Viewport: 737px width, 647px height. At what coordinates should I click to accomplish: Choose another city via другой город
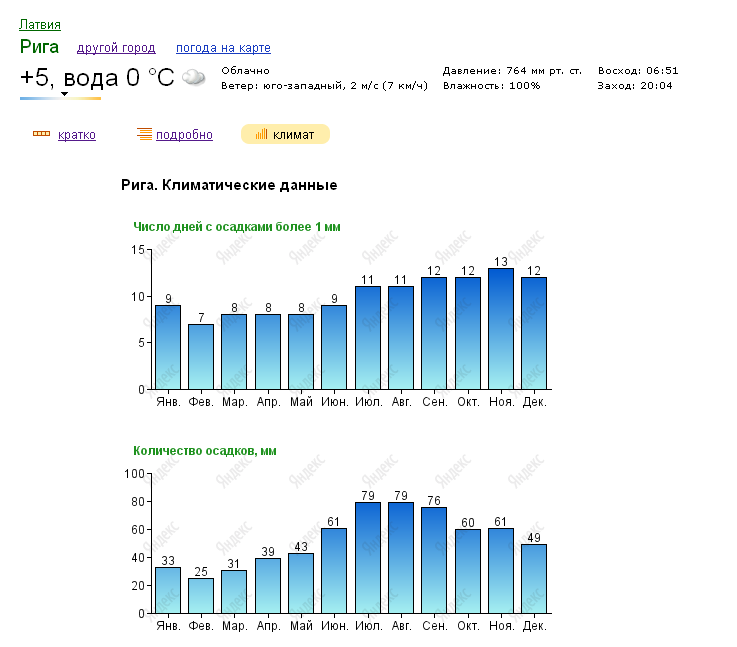[x=116, y=48]
